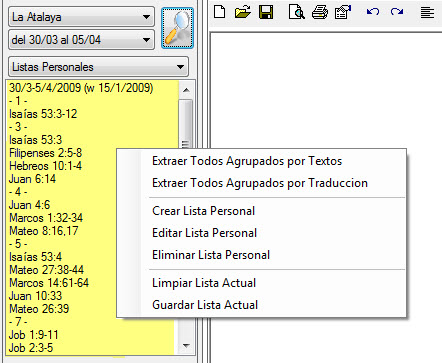This screenshot has height=363, width=442.
Task: Select Editar Lista Personal menu entry
Action: [x=204, y=233]
